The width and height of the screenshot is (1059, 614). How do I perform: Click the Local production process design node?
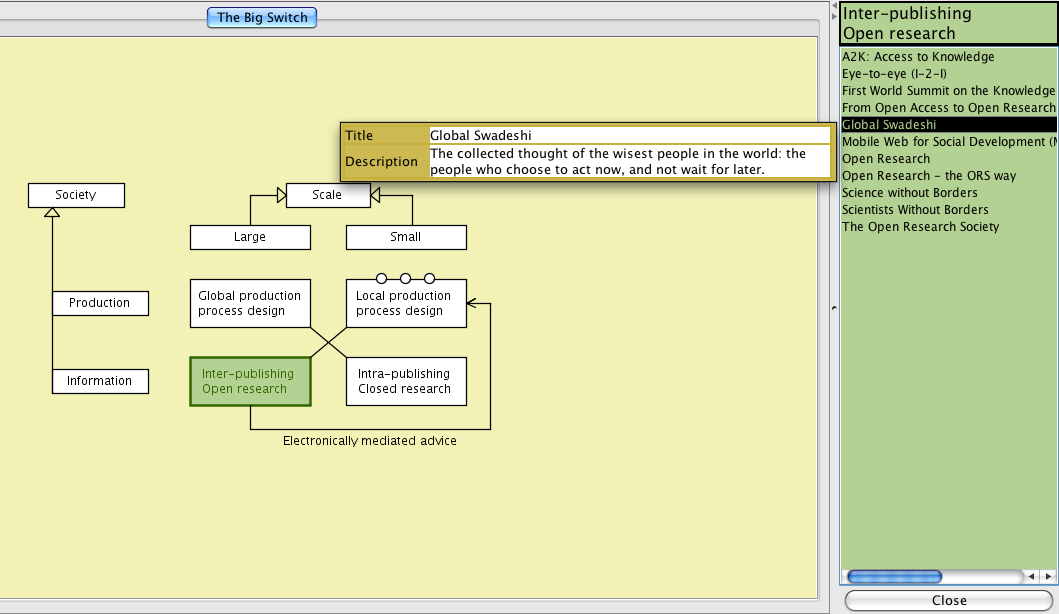[x=405, y=304]
